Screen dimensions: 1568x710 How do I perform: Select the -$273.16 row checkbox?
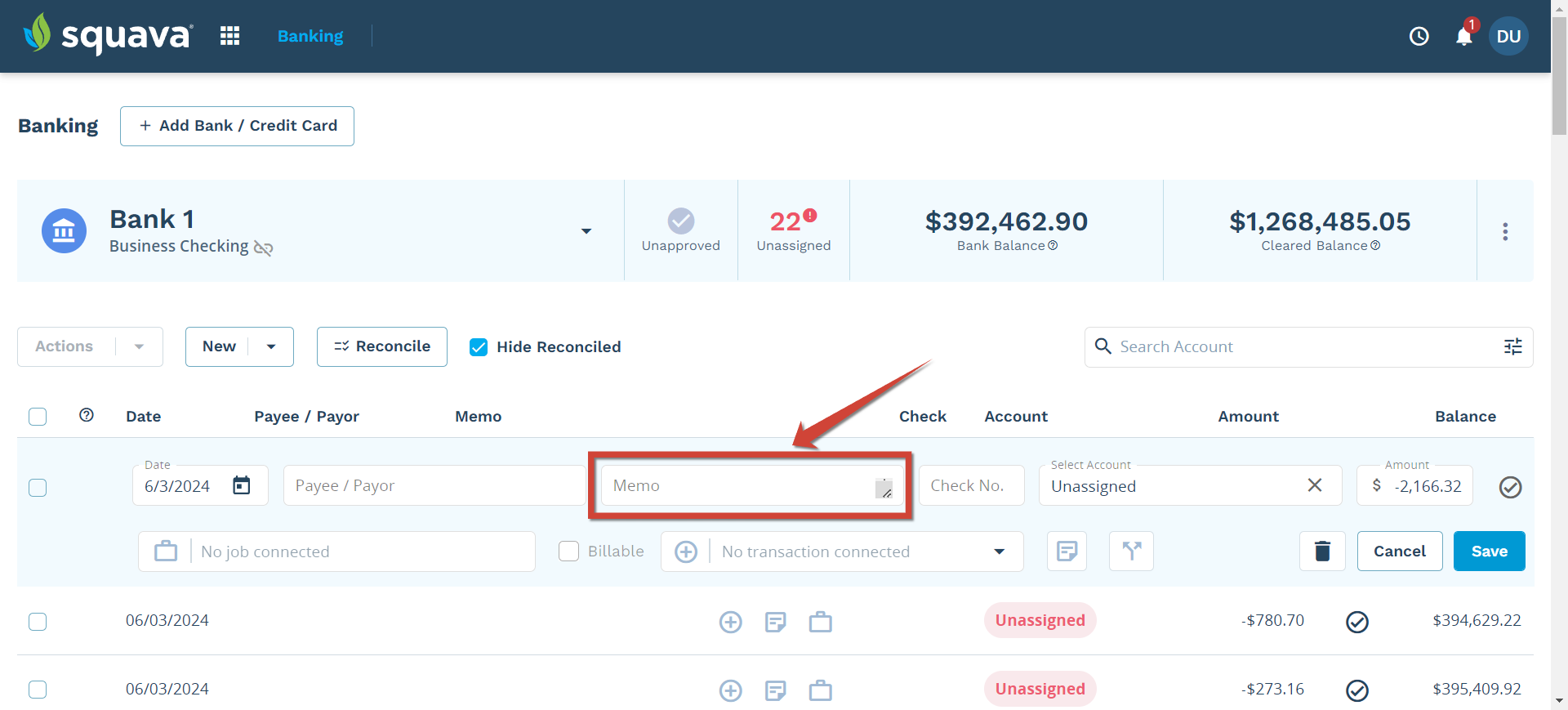38,690
